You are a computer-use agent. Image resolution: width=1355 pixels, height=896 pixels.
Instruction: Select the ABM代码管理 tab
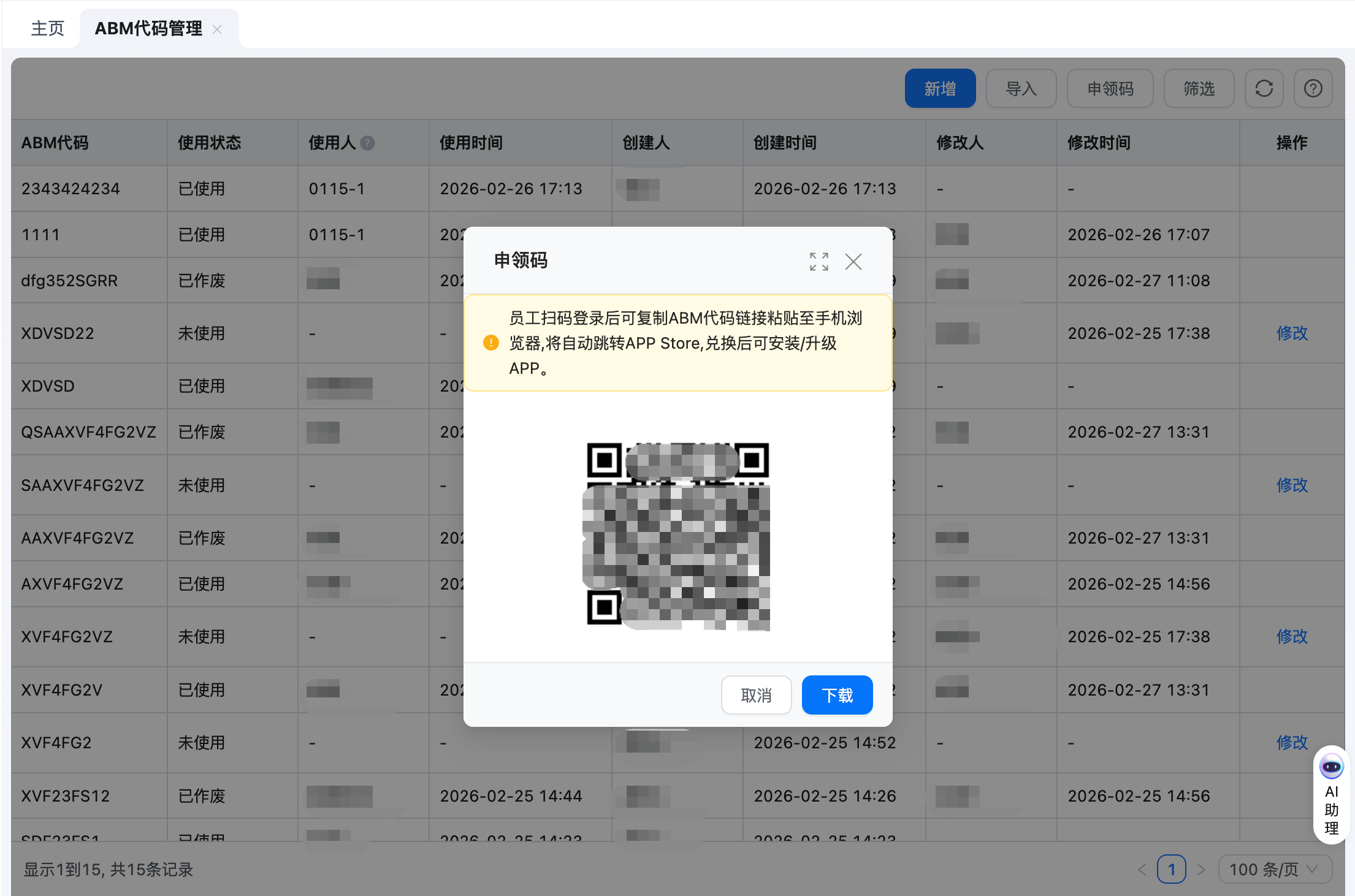coord(148,29)
